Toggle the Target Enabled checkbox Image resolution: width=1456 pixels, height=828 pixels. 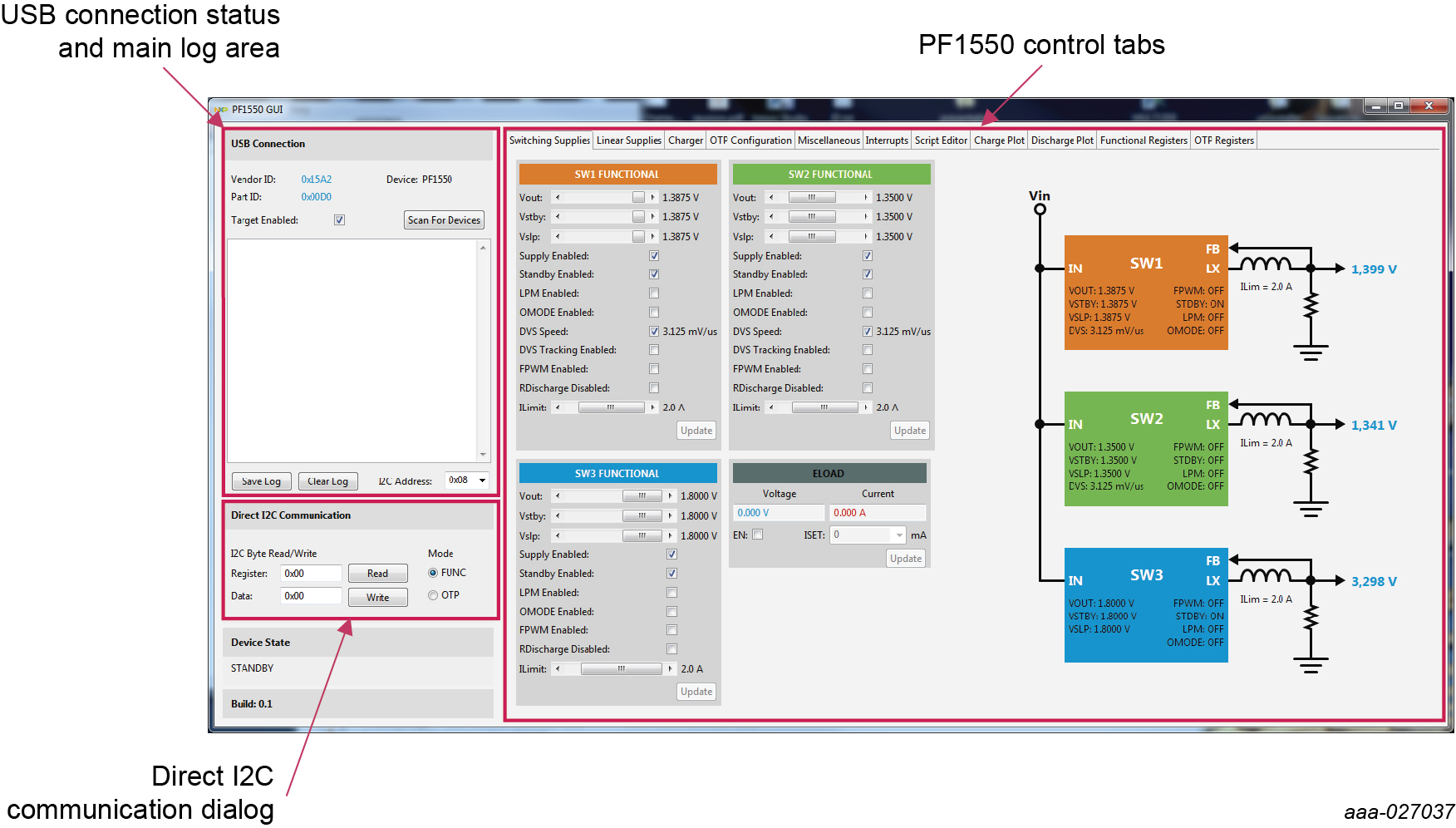(x=339, y=220)
